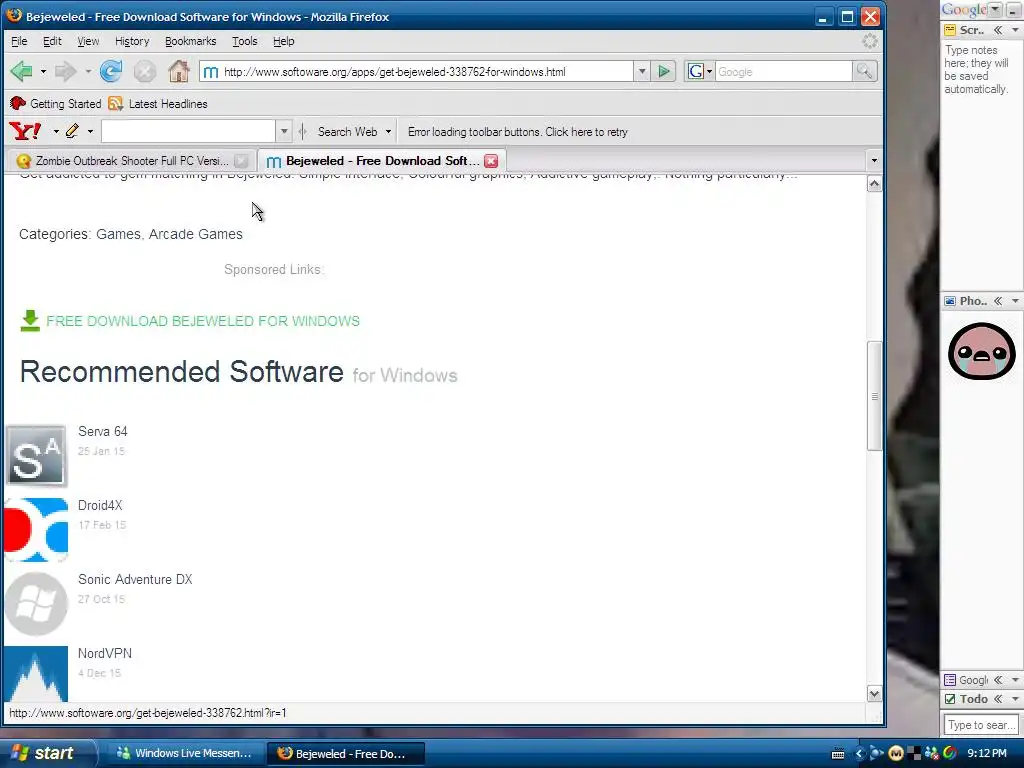Click the green download arrow icon
This screenshot has height=768, width=1024.
[30, 321]
